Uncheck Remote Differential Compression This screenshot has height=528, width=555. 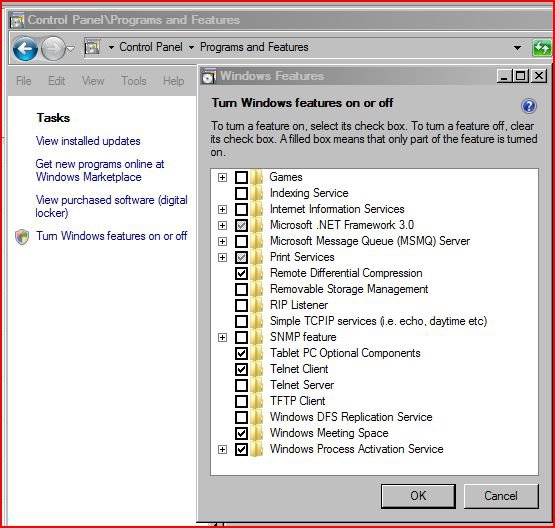[241, 273]
